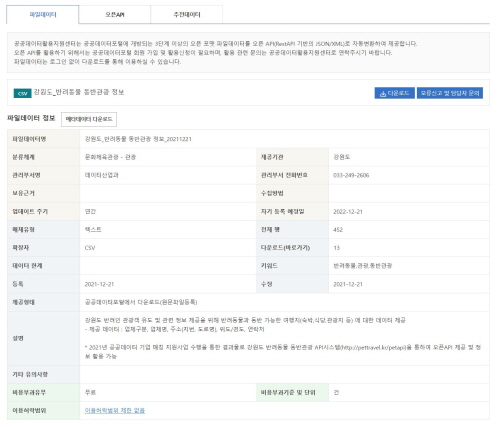
Task: Open 오류신고 및 담당자 문의
Action: pyautogui.click(x=450, y=93)
